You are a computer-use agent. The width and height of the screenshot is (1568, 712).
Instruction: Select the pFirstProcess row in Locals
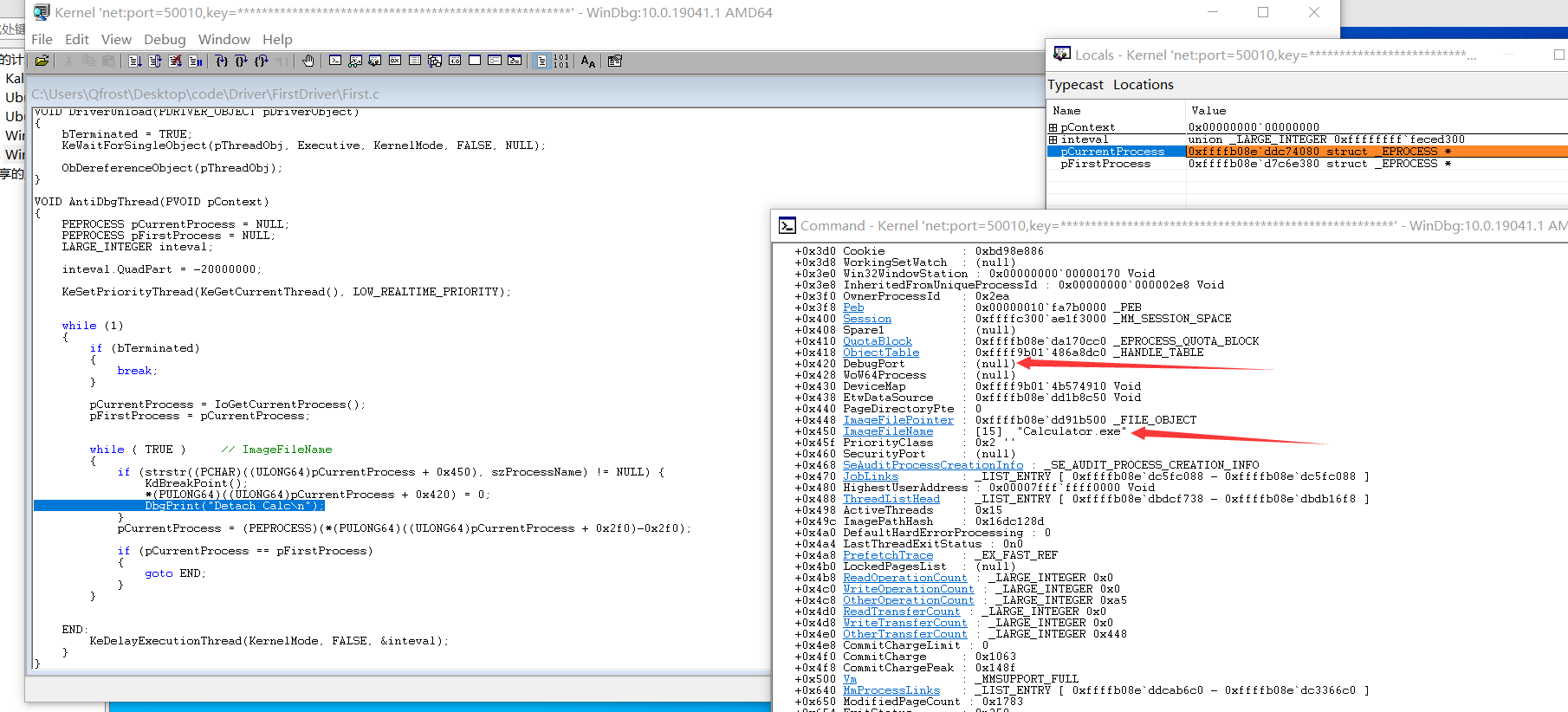[x=1105, y=164]
